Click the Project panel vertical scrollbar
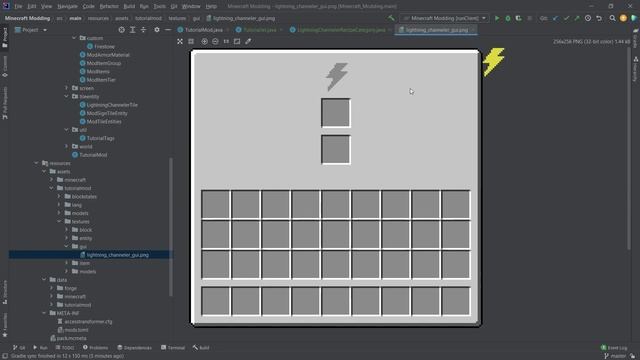640x360 pixels. [171, 227]
